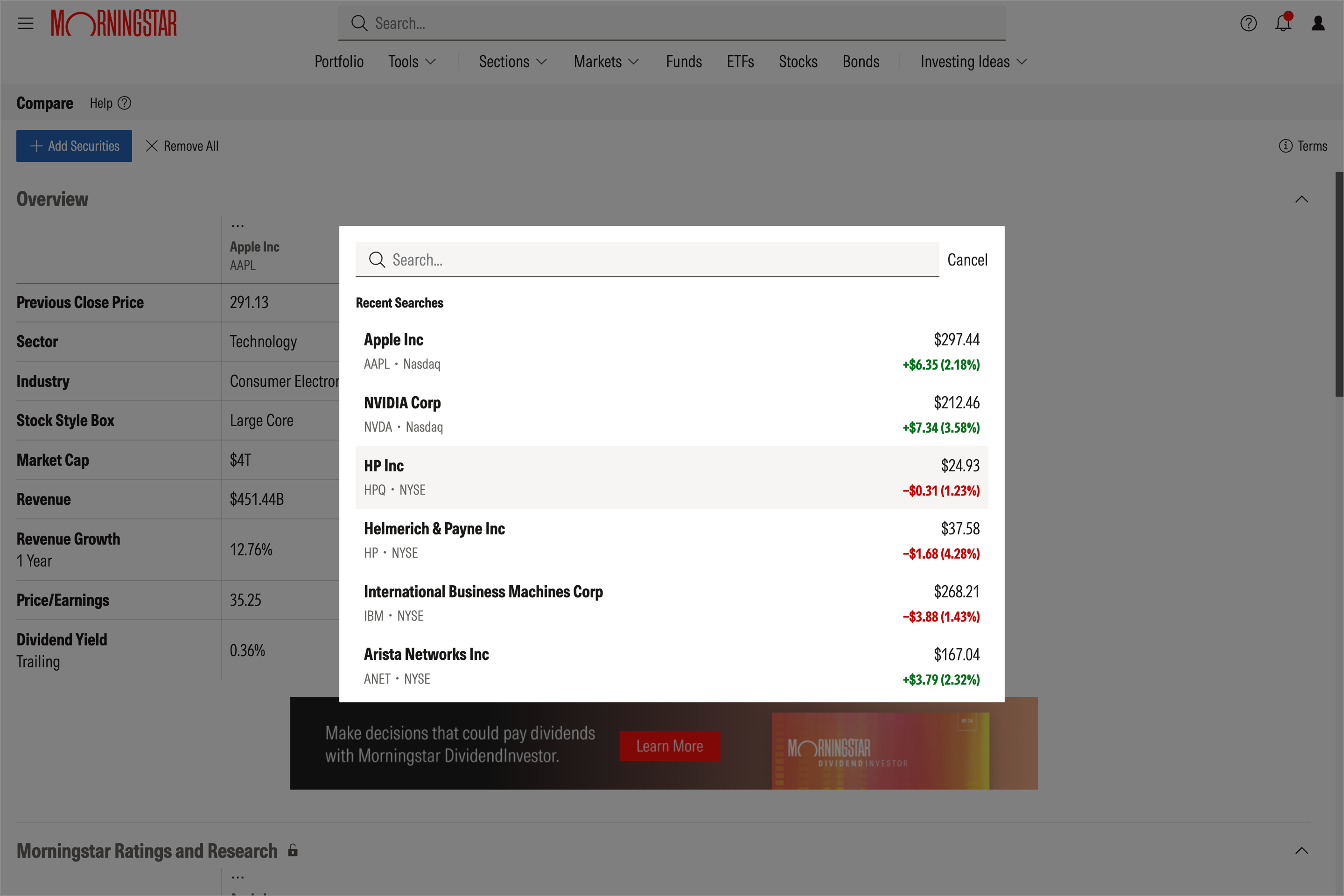Collapse the Overview section chevron
This screenshot has width=1344, height=896.
tap(1301, 199)
